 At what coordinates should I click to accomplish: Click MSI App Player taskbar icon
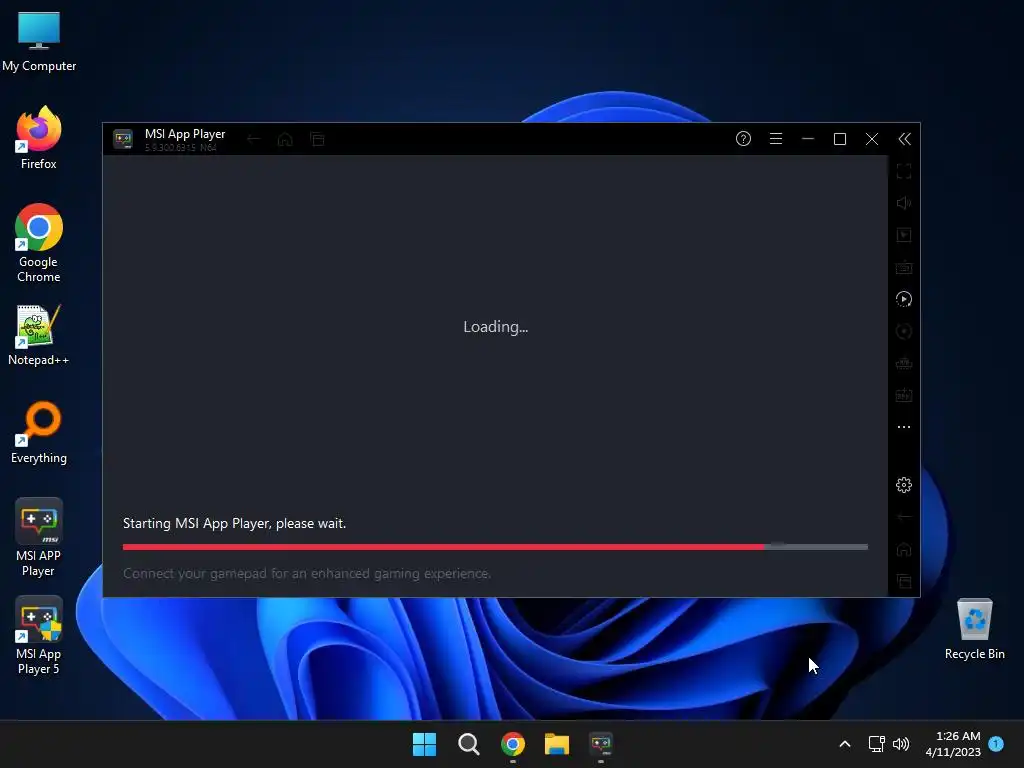coord(601,744)
